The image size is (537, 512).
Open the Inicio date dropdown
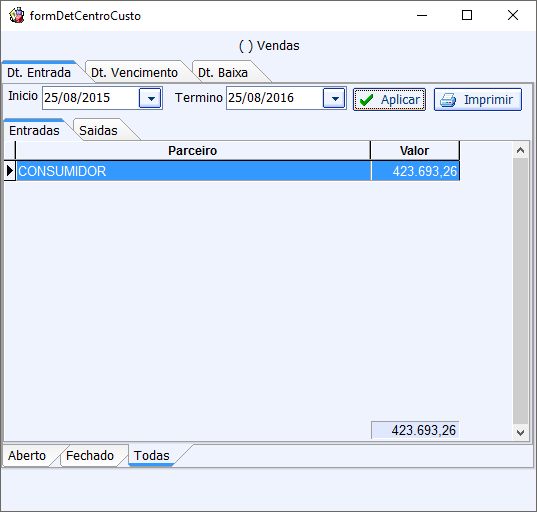tap(150, 98)
